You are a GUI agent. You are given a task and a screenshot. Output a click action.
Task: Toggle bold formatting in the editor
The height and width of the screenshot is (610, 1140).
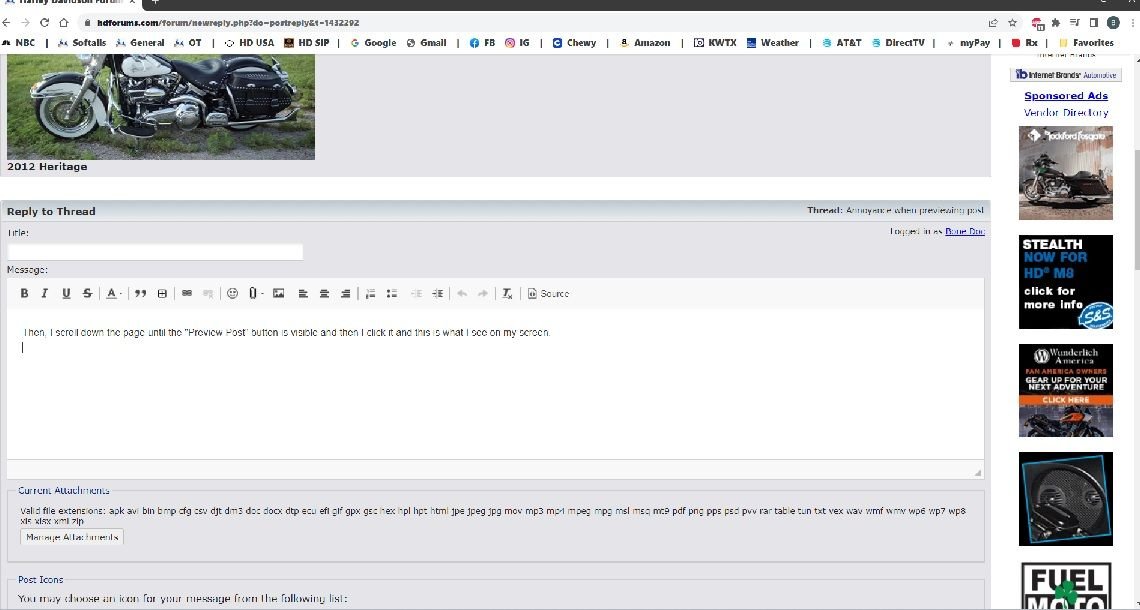click(x=25, y=293)
